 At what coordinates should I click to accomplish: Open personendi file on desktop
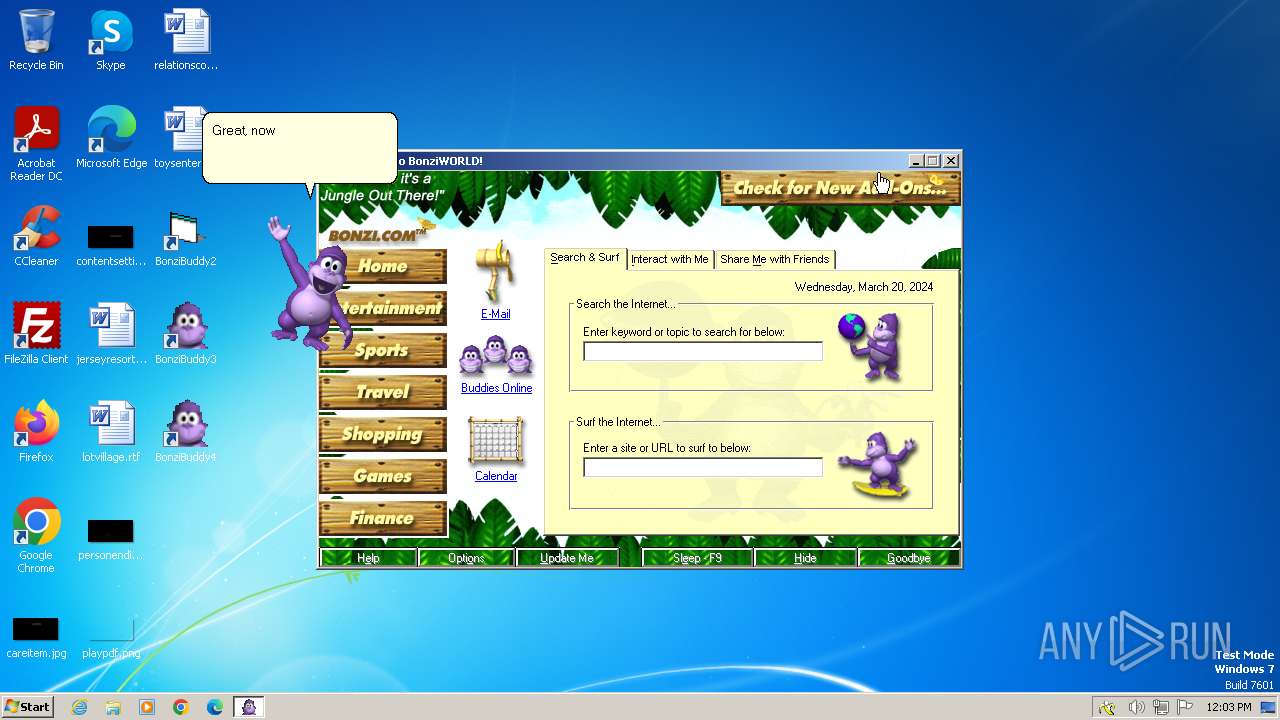111,539
